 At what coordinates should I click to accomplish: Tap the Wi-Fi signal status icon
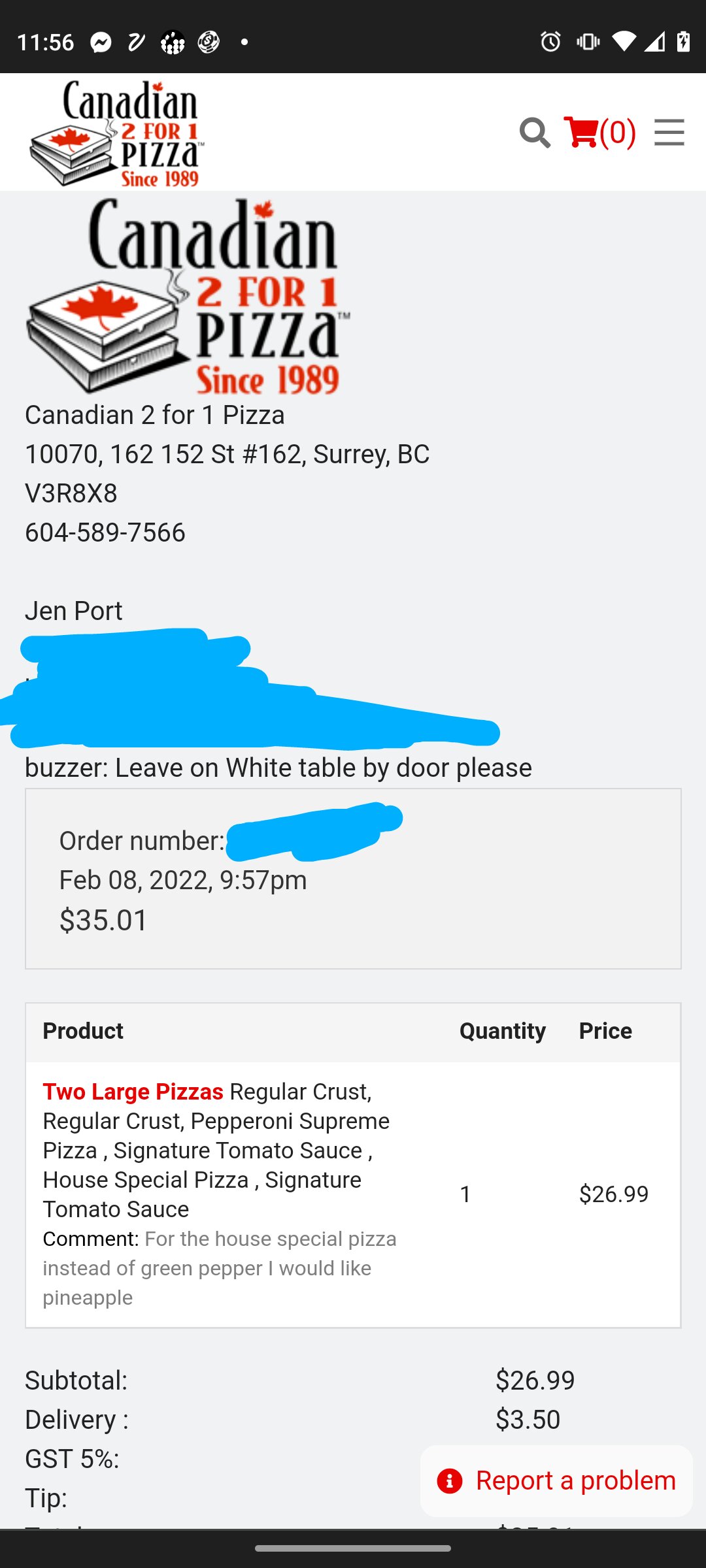(624, 42)
